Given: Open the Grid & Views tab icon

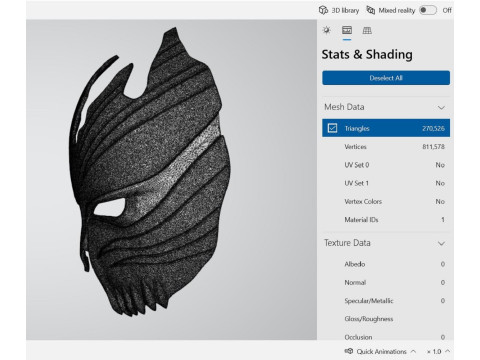Looking at the screenshot, I should tap(367, 30).
